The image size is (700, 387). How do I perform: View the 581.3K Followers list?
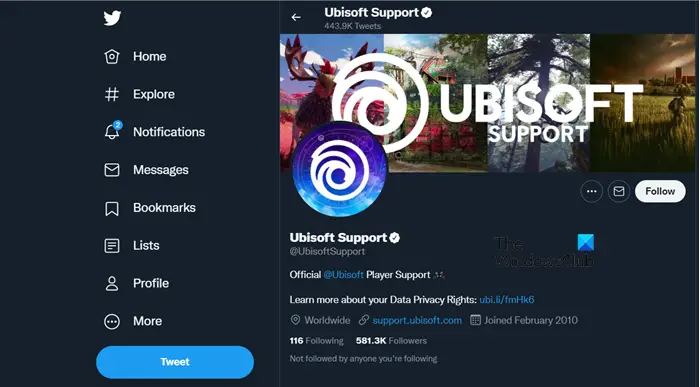tap(392, 341)
